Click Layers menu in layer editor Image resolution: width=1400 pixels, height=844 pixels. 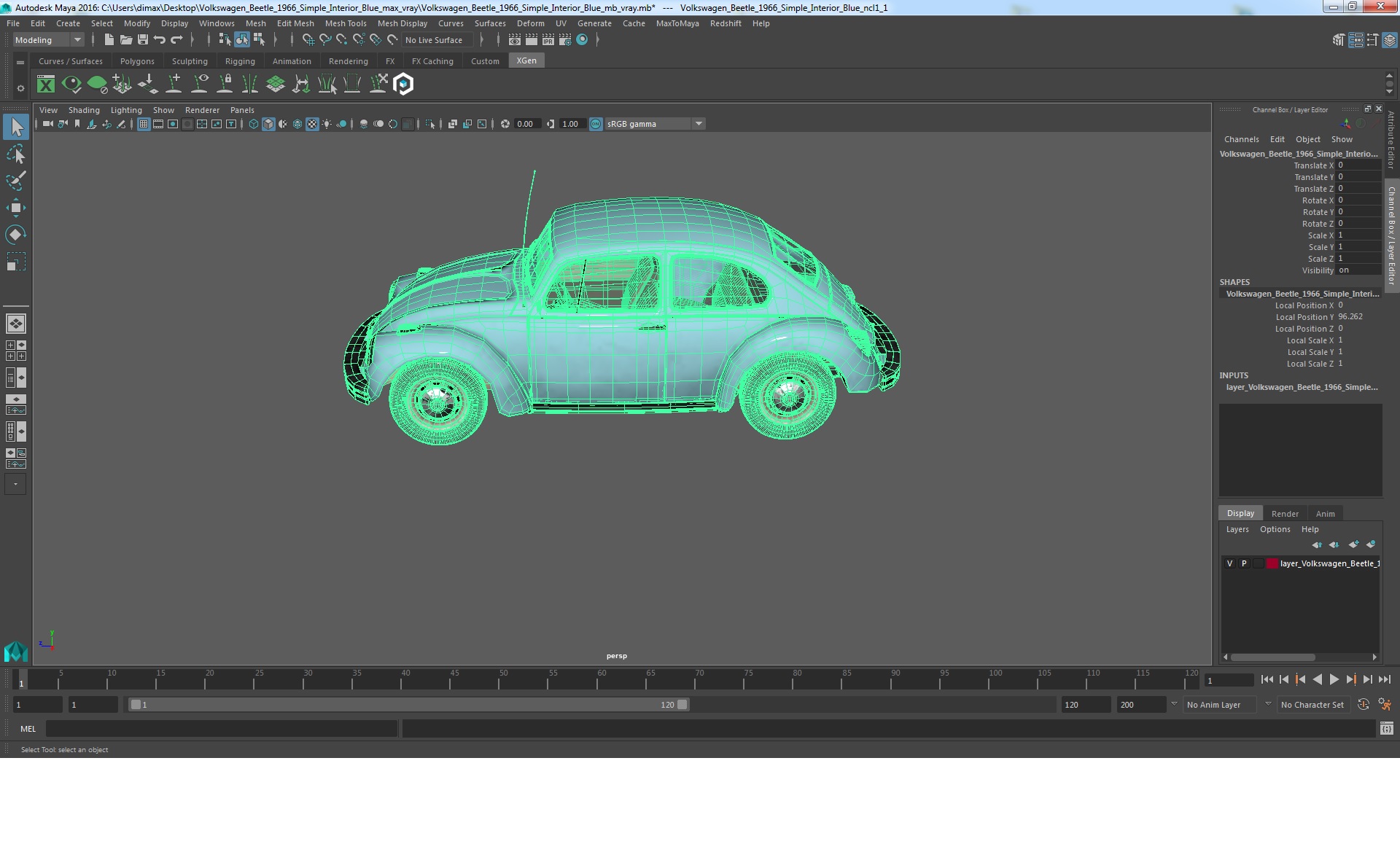pyautogui.click(x=1237, y=529)
